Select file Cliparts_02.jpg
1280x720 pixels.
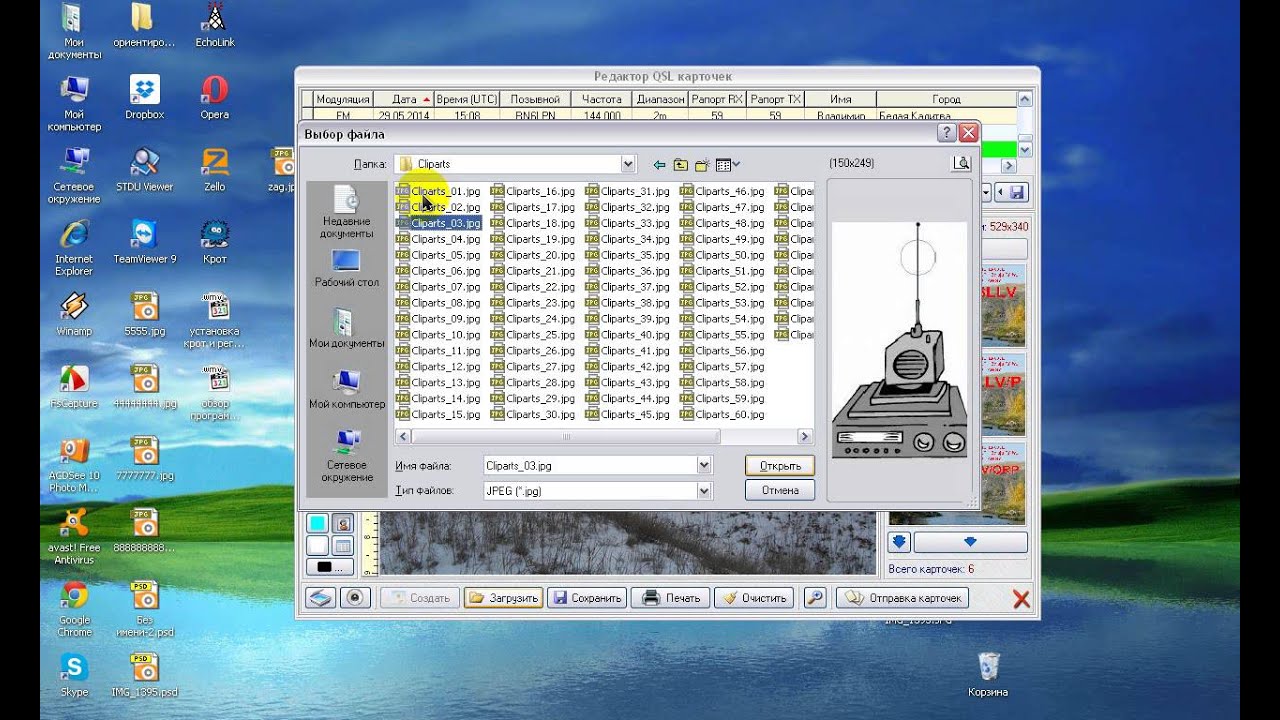(x=438, y=207)
